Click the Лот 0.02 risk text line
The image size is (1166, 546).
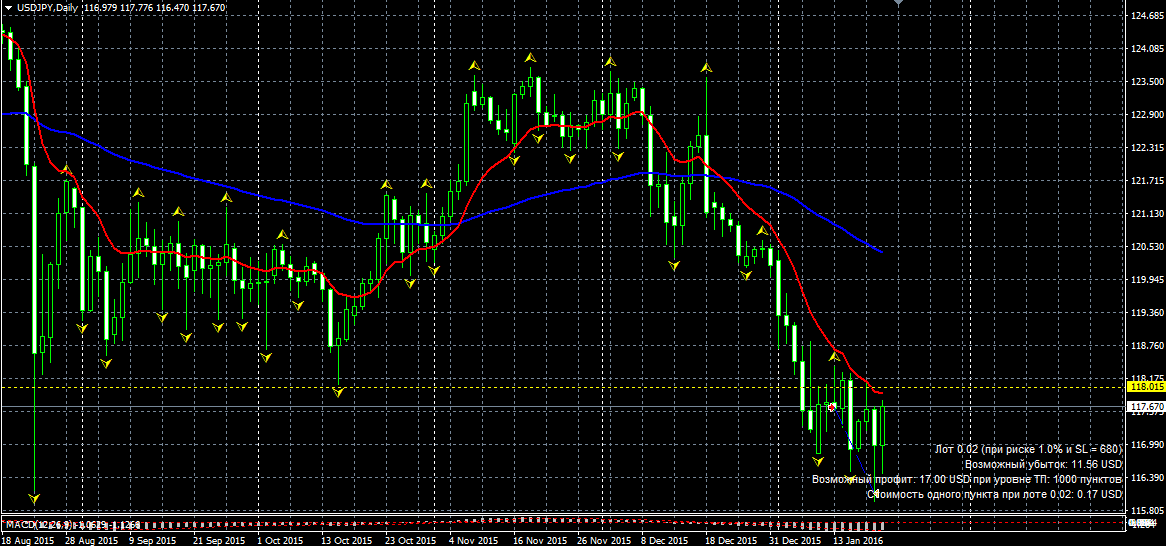(1028, 449)
